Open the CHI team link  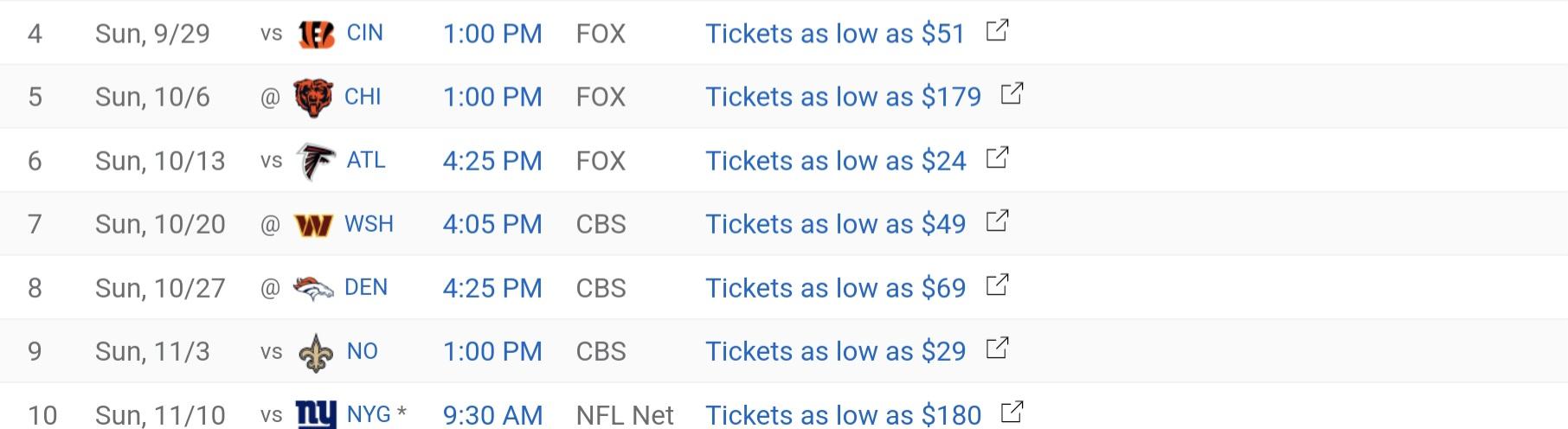(363, 96)
